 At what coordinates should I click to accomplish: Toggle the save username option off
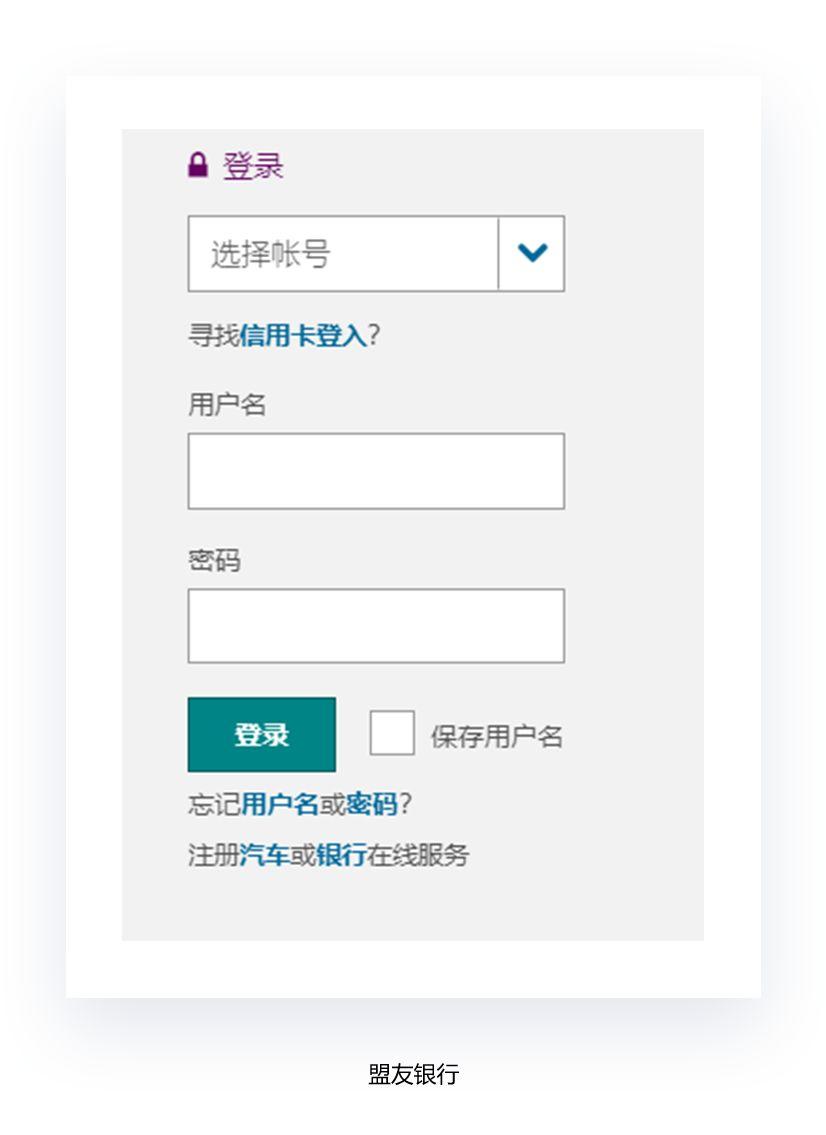(x=392, y=733)
